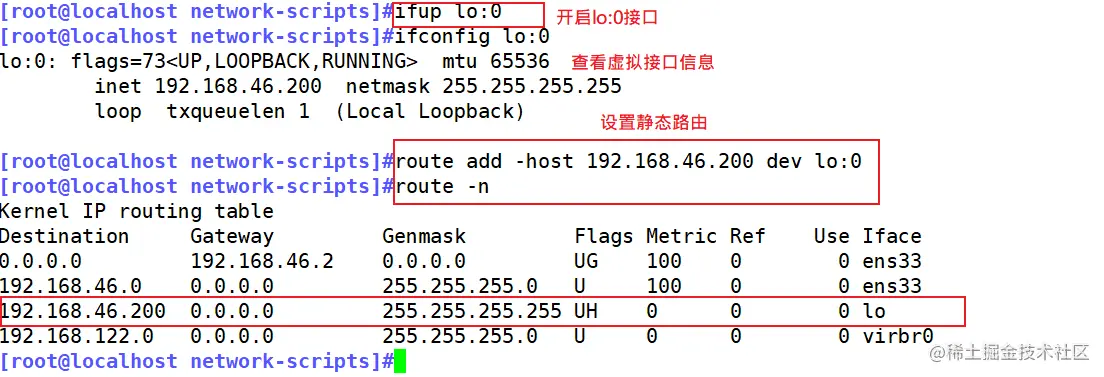Screen dimensions: 1104x377
Task: Click the 'Kernel IP routing table' heading
Action: (137, 211)
